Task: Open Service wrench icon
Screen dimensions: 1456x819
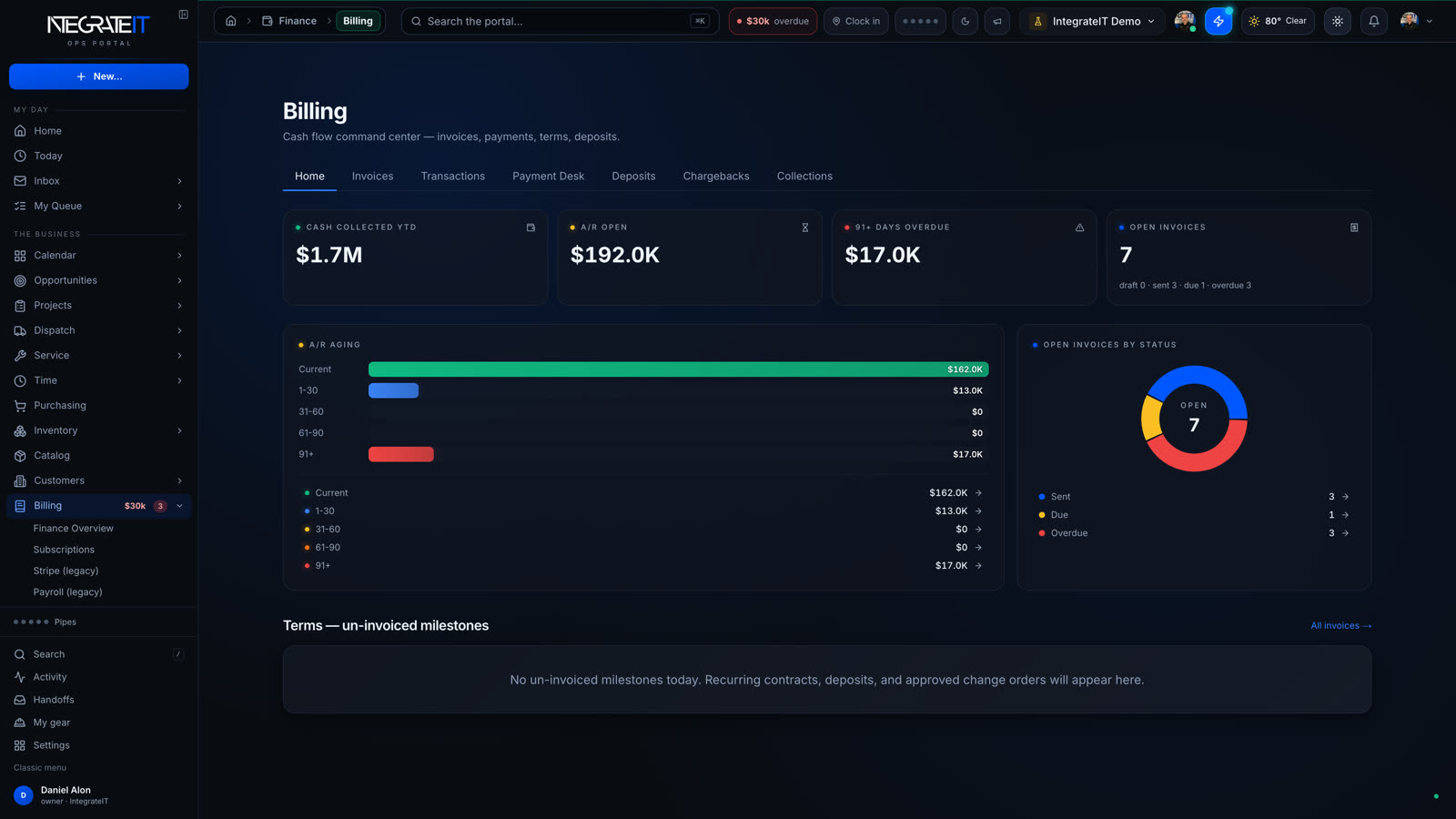Action: tap(20, 356)
